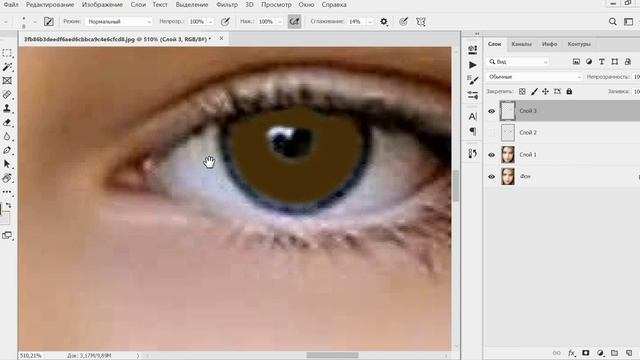This screenshot has height=360, width=640.
Task: Open the layer styles fx button
Action: coord(571,353)
